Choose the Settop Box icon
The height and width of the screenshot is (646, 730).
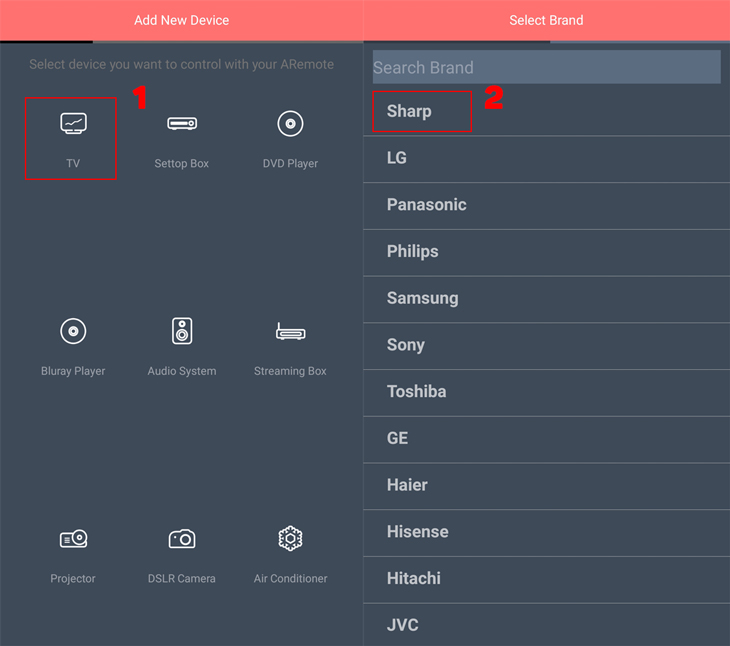coord(182,124)
